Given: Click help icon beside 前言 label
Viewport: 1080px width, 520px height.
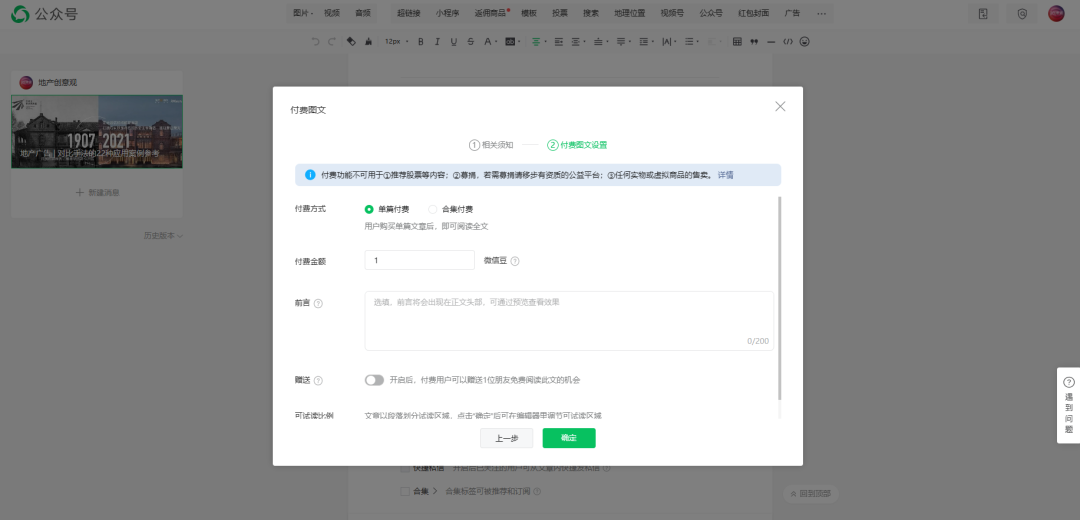Looking at the screenshot, I should tap(318, 303).
